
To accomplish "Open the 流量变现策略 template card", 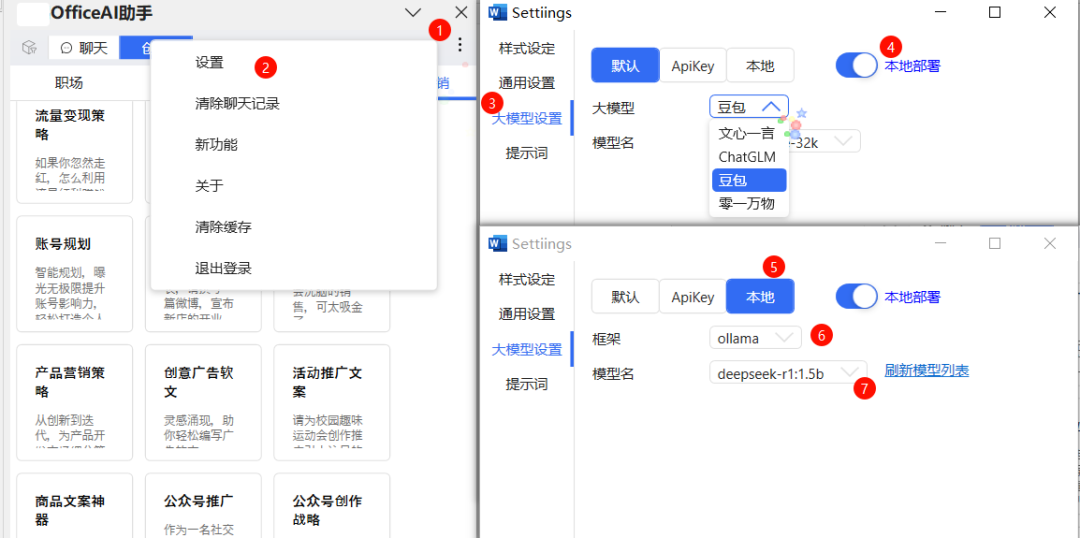I will (74, 152).
